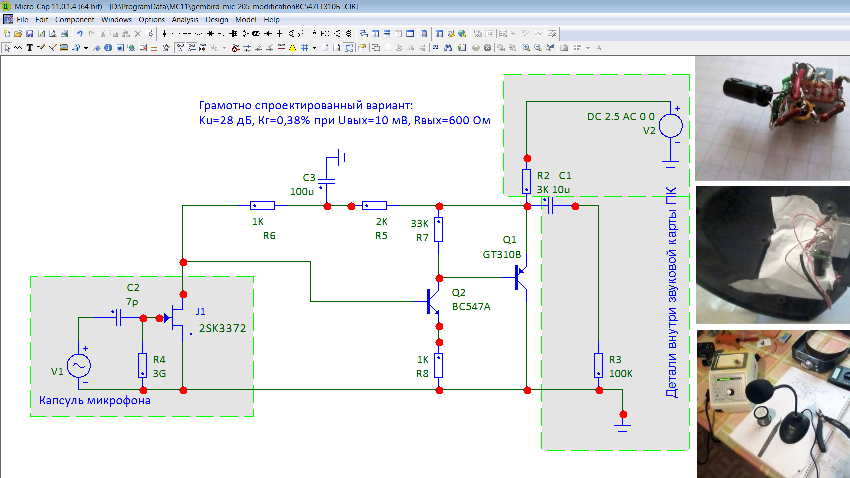
Task: Click the Q2 BC547A transistor symbol
Action: point(433,300)
